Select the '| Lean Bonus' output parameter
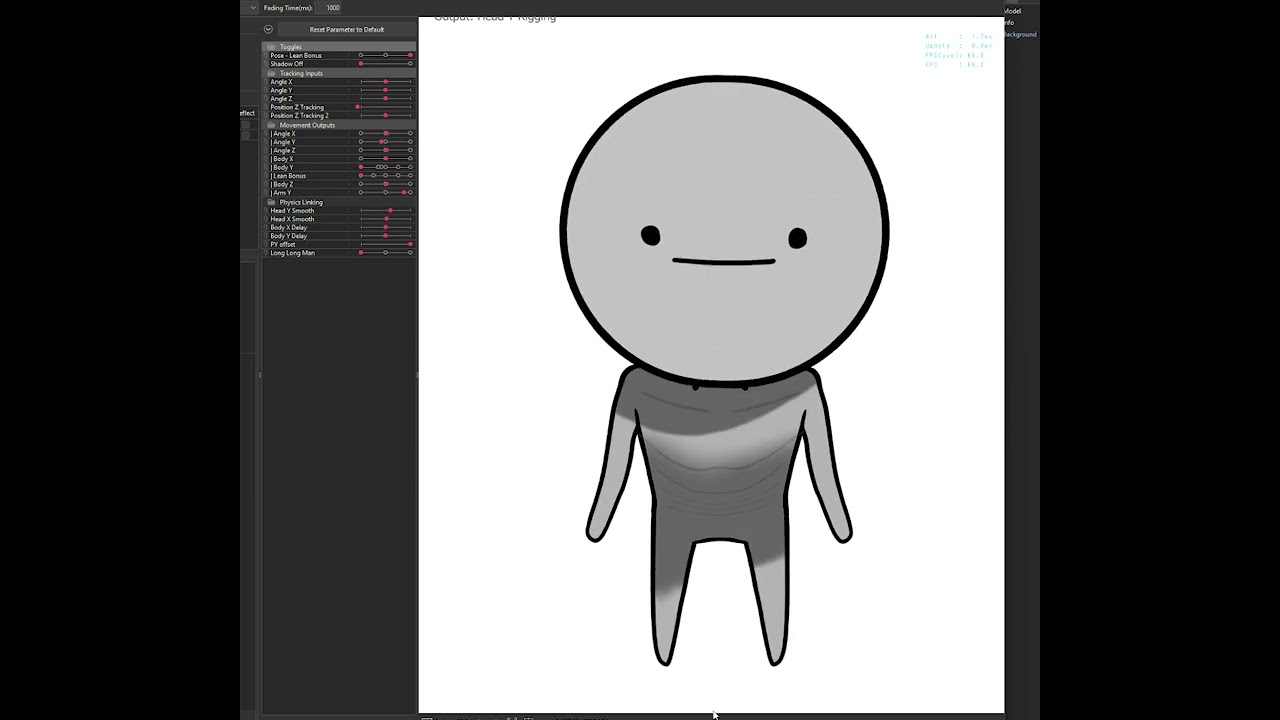 tap(288, 176)
